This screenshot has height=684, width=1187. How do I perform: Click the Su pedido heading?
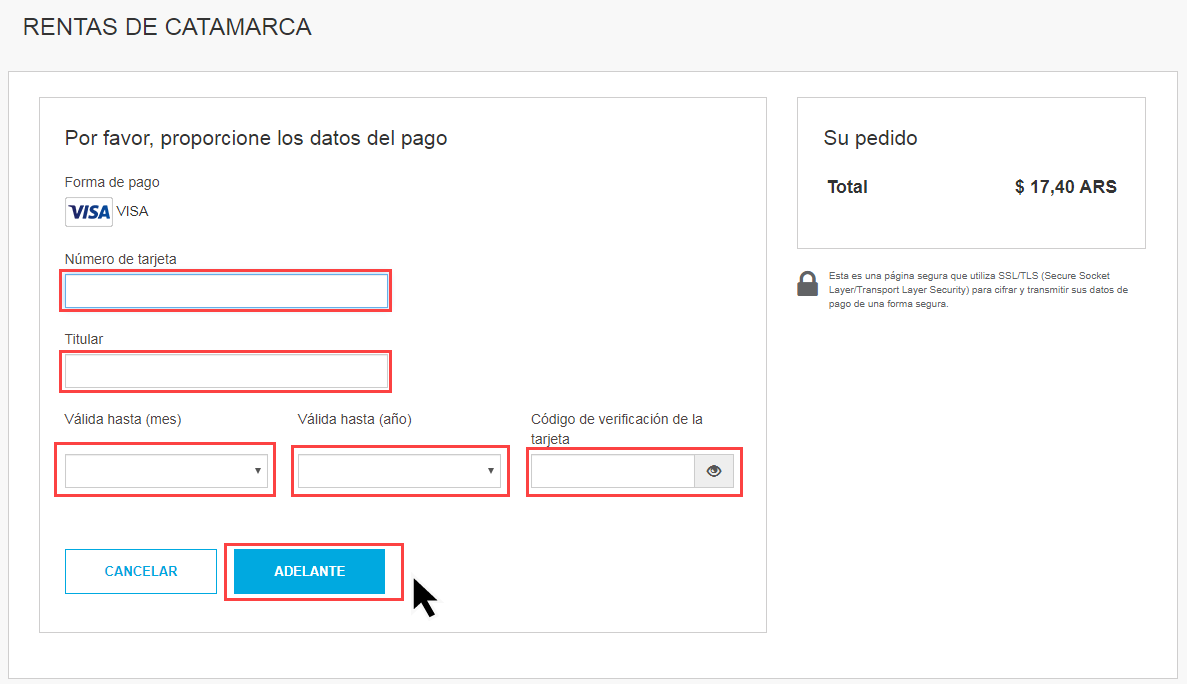[871, 138]
